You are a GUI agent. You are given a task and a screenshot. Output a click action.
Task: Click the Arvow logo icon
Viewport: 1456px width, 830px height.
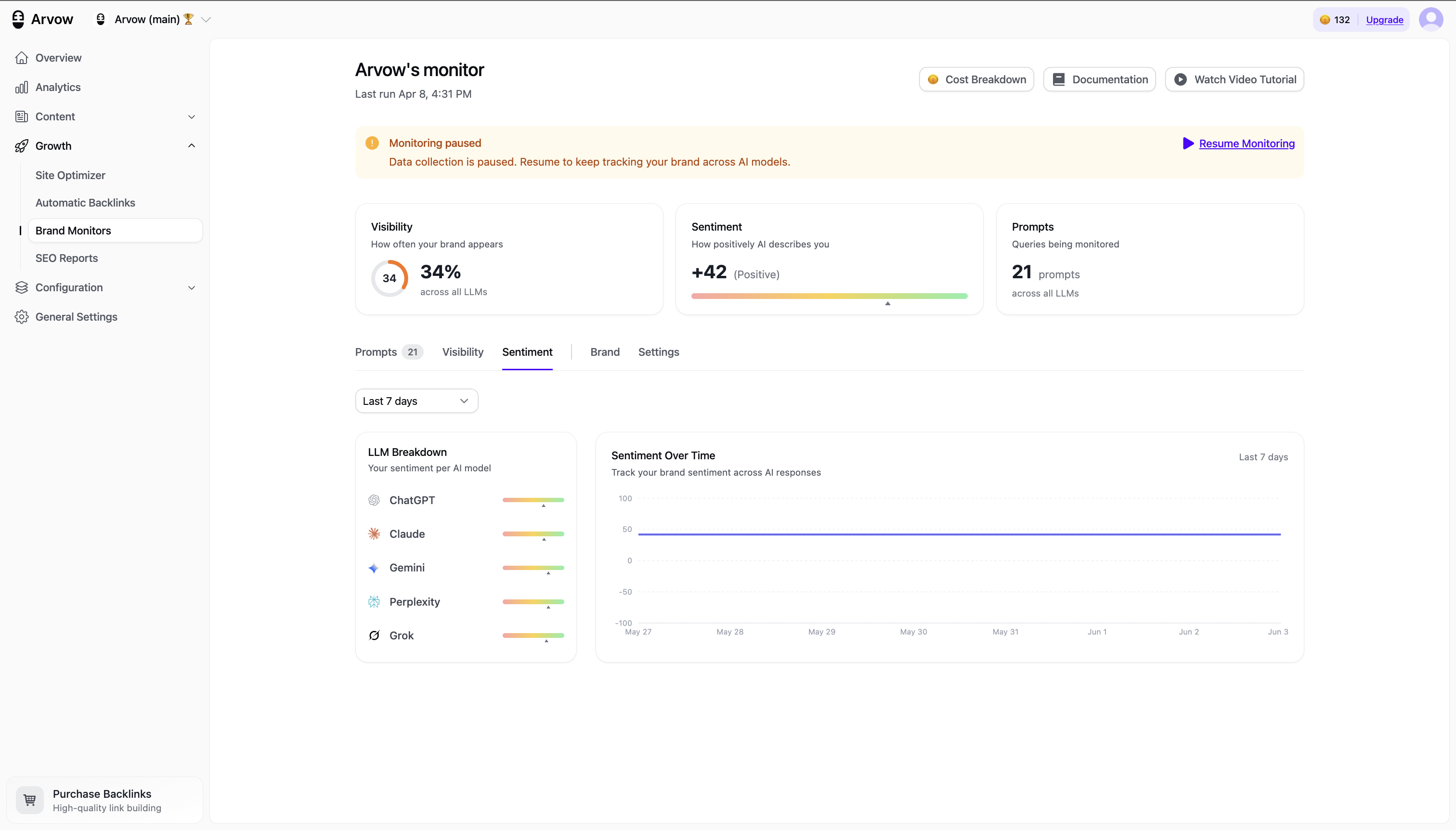click(x=18, y=19)
